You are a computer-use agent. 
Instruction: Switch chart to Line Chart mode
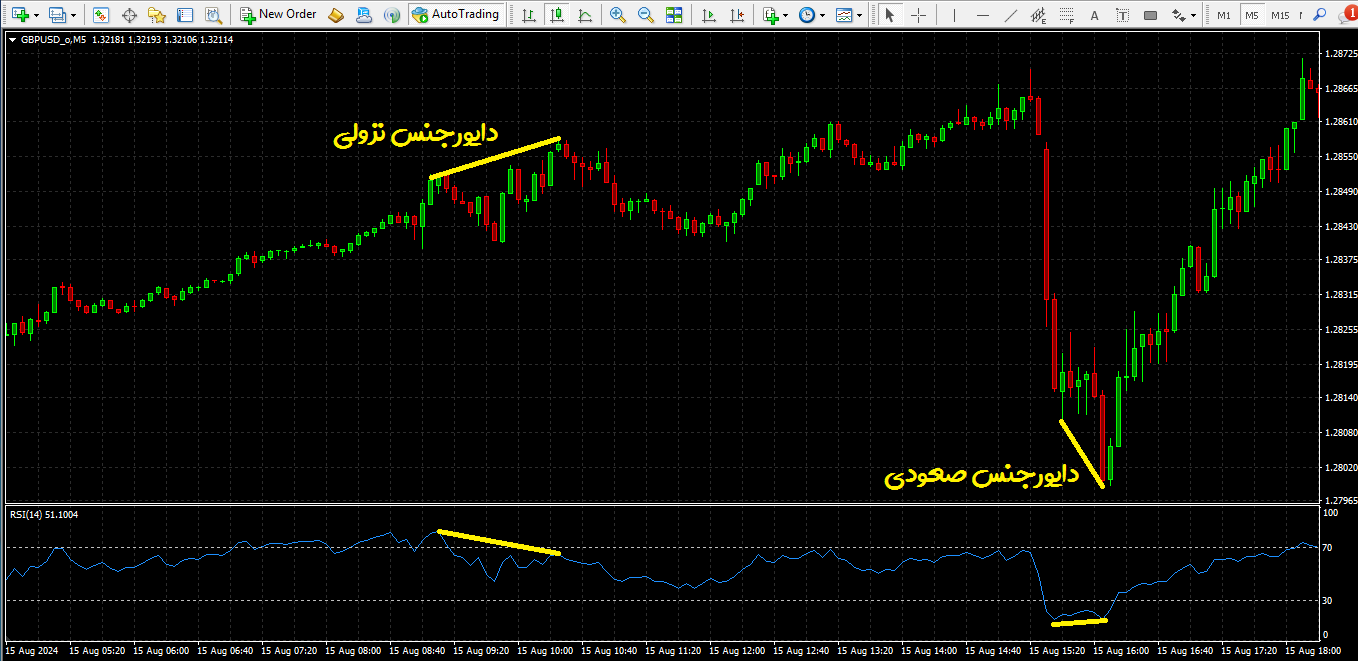tap(583, 15)
